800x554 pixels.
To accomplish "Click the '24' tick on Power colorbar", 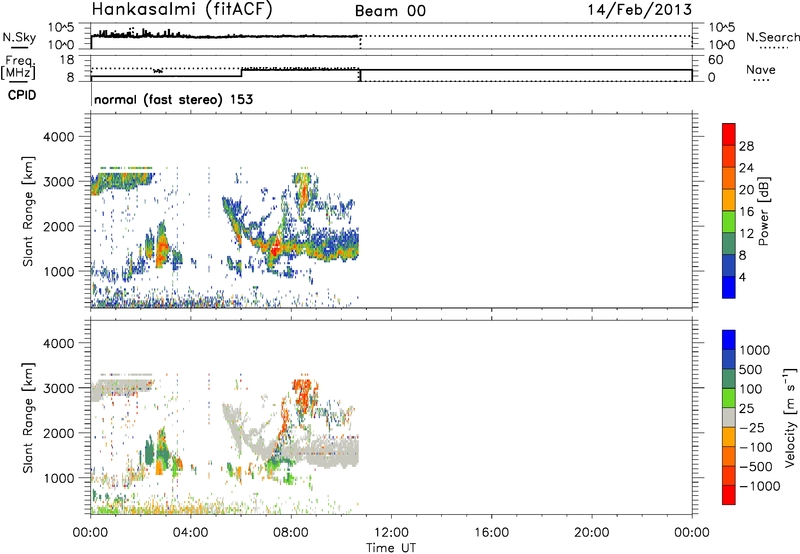I will tap(746, 168).
